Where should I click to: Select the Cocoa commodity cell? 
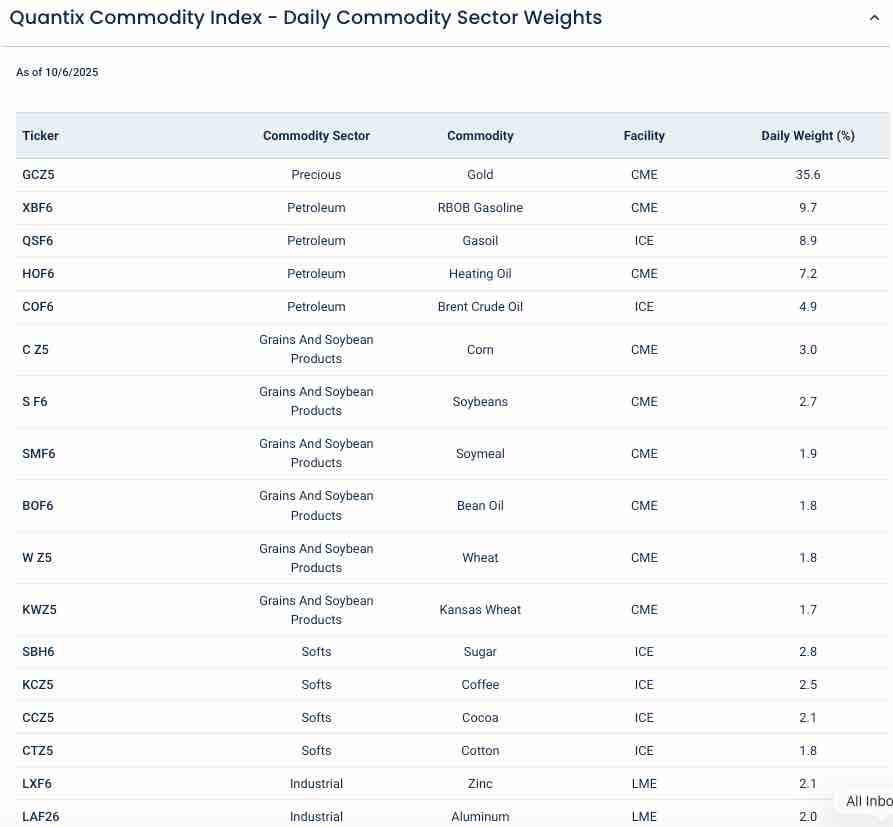pos(480,718)
